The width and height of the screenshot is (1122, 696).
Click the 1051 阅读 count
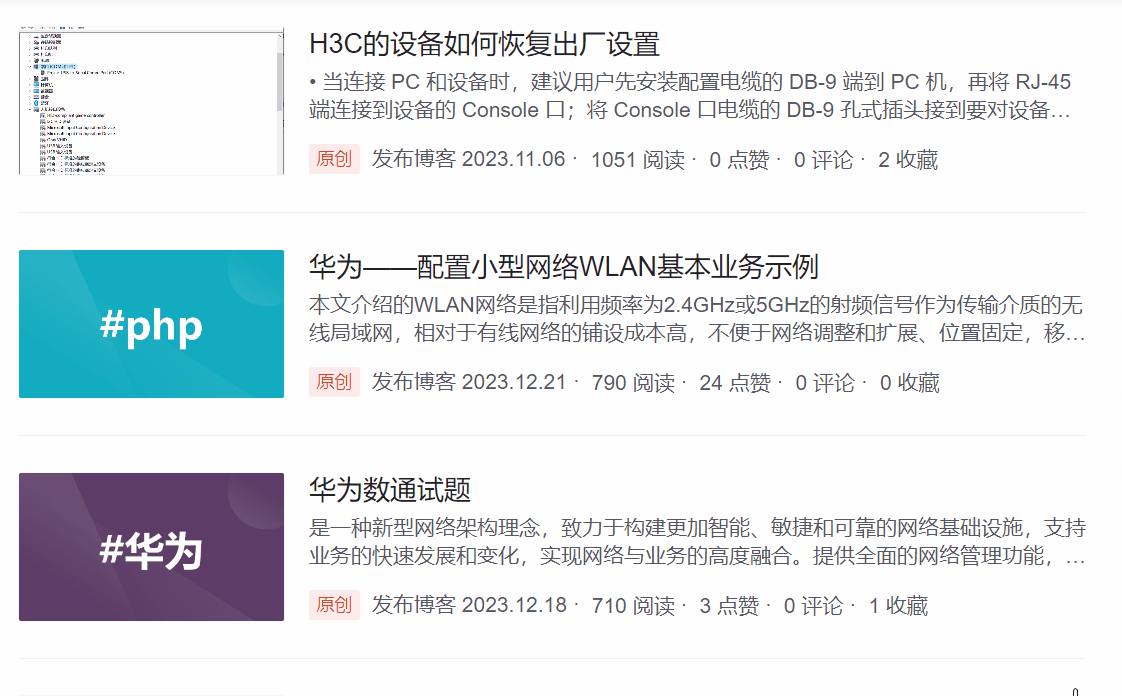[x=638, y=160]
